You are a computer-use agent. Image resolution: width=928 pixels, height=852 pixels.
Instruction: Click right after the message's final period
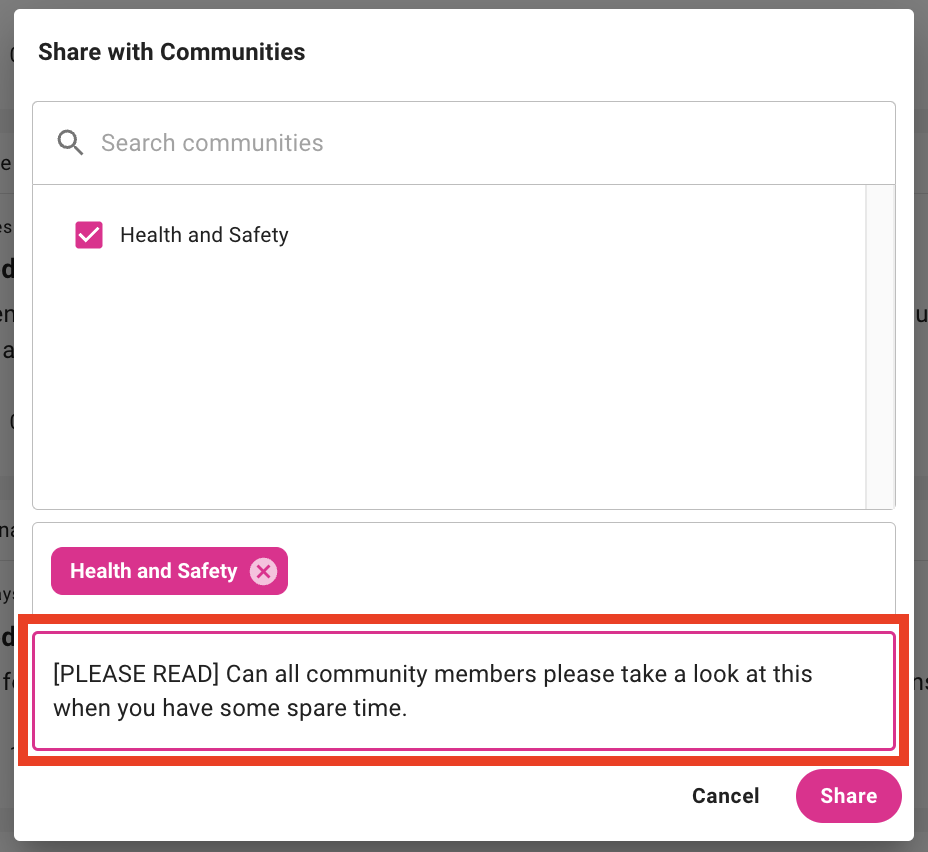point(409,709)
